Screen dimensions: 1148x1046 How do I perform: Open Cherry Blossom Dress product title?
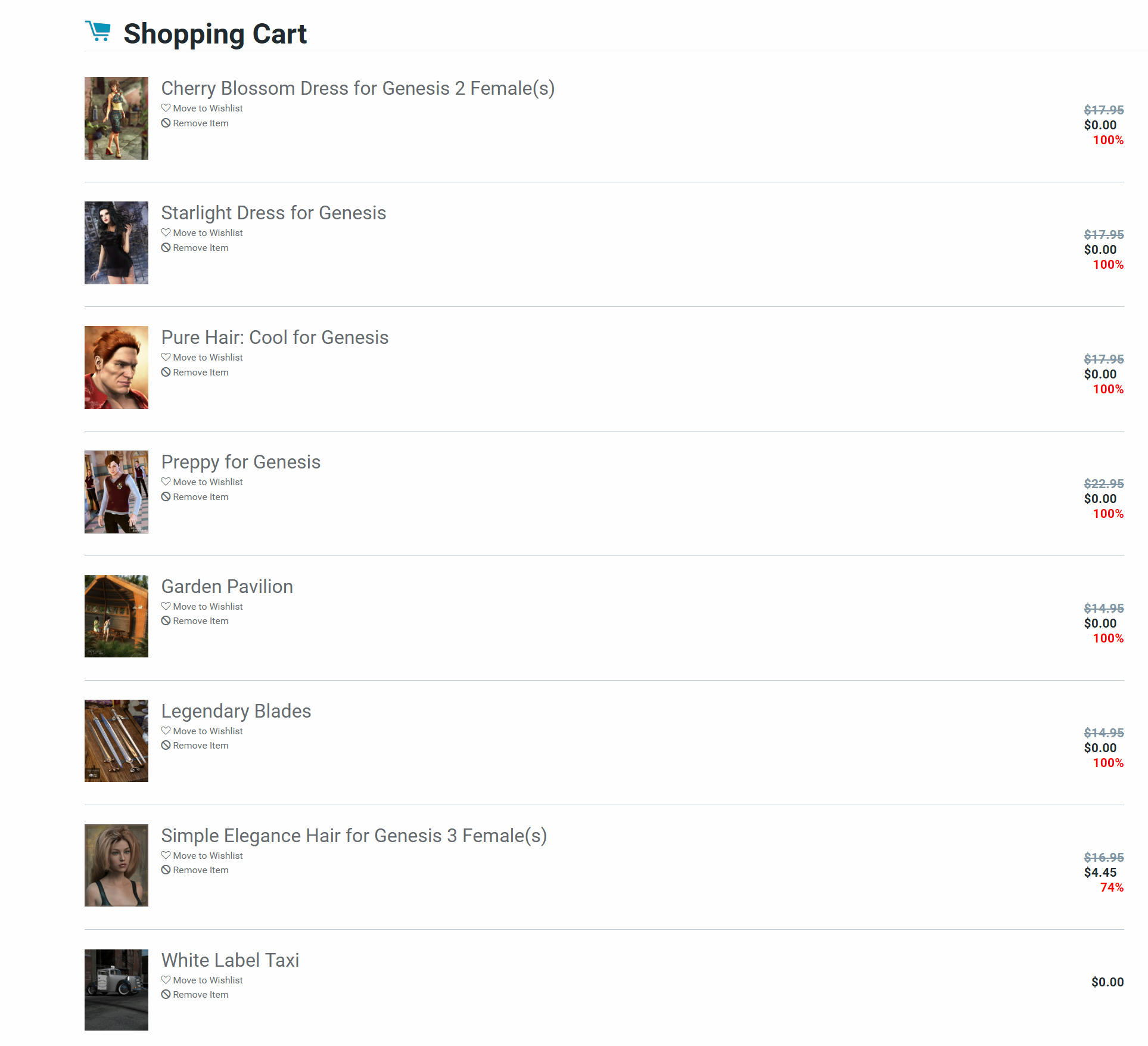click(x=357, y=88)
